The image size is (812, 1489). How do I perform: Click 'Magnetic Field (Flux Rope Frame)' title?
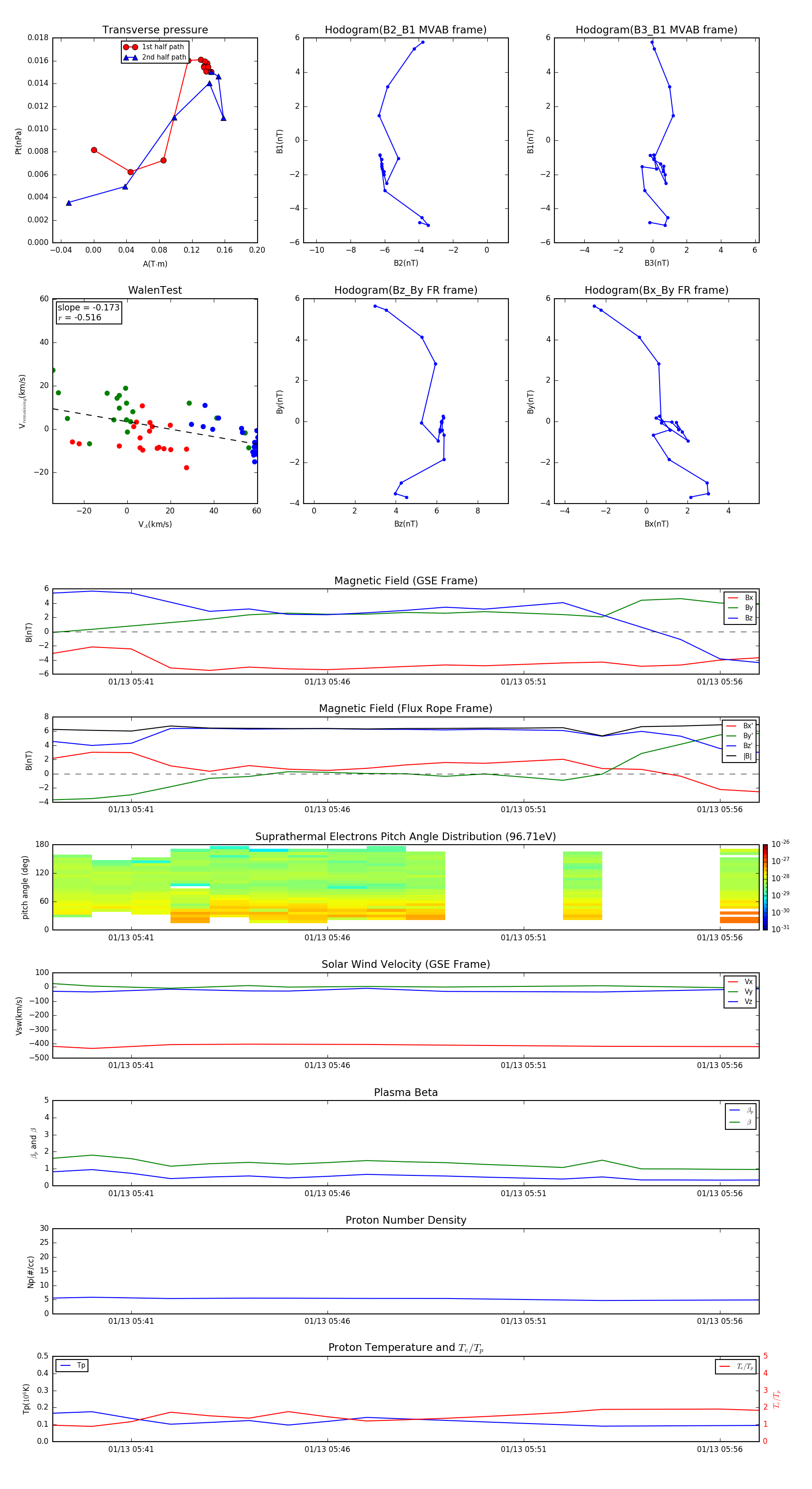point(406,709)
